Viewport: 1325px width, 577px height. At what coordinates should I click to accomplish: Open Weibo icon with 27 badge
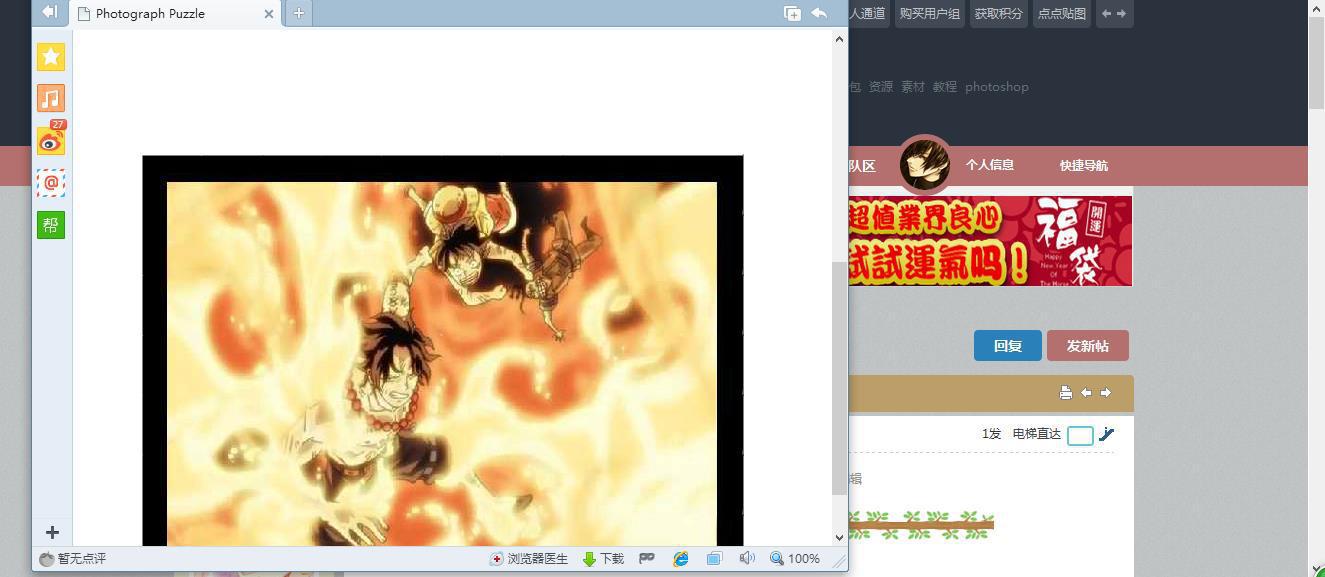[x=51, y=141]
